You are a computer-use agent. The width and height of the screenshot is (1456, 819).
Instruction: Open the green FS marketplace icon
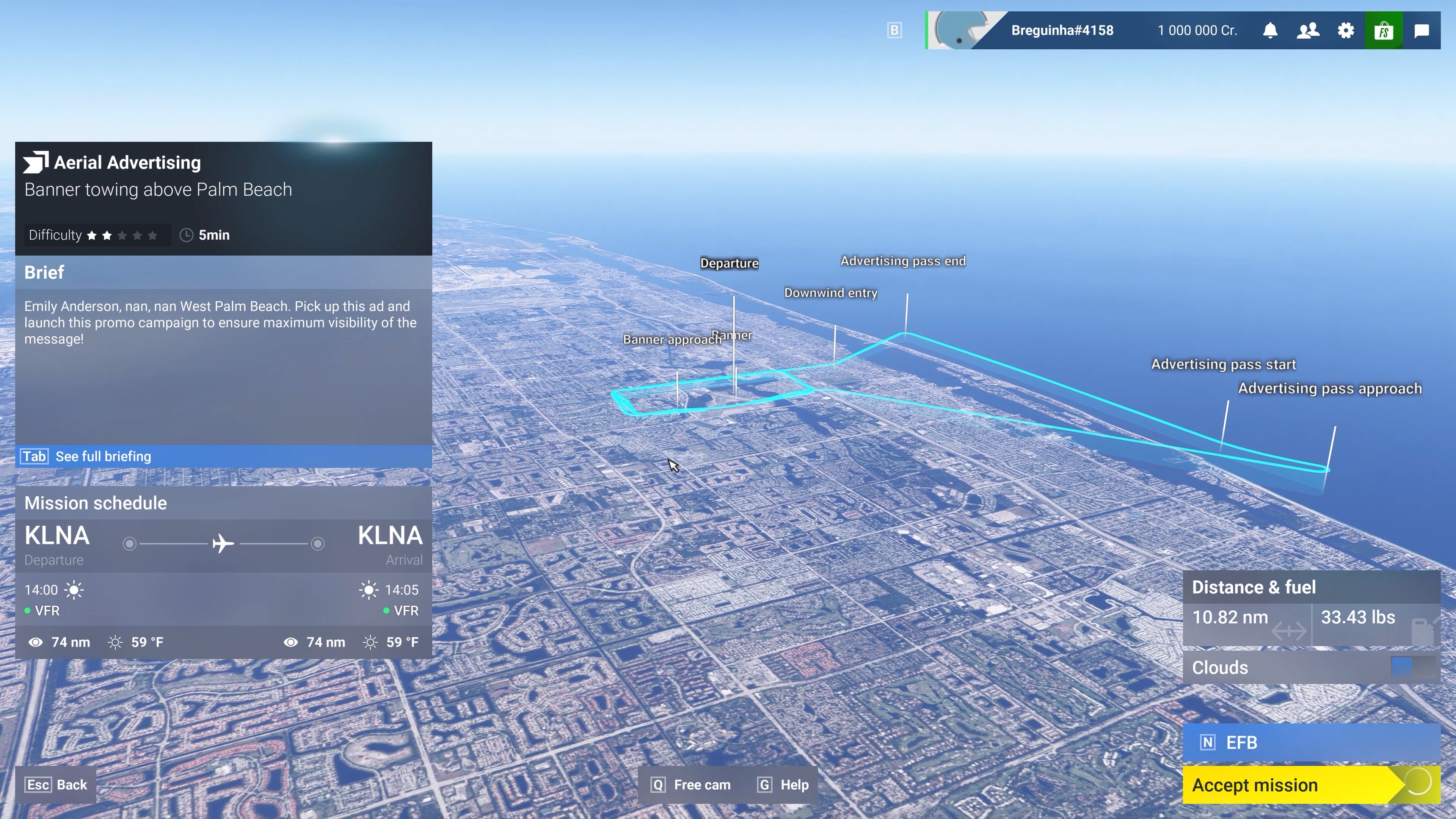(1384, 30)
